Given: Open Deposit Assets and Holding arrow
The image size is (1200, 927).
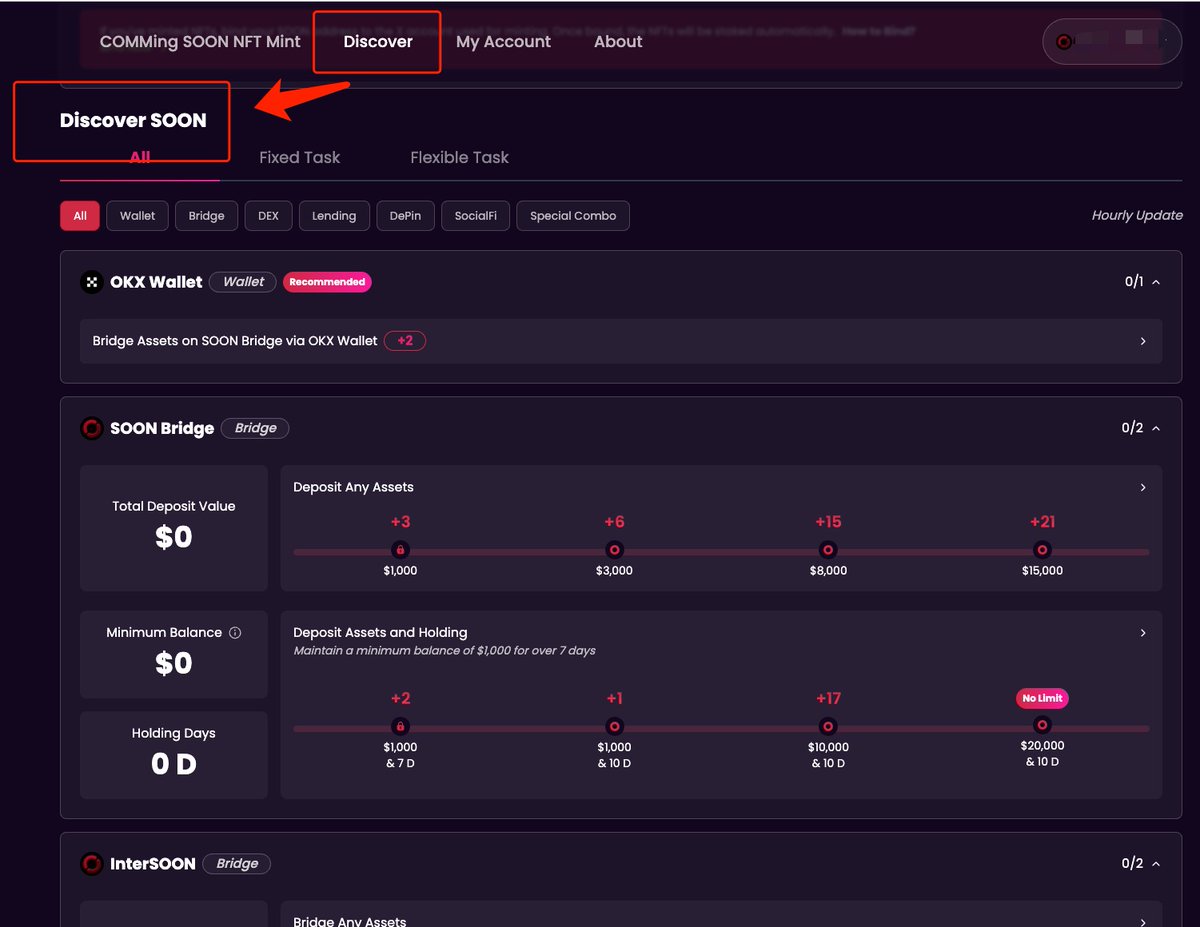Looking at the screenshot, I should 1143,633.
